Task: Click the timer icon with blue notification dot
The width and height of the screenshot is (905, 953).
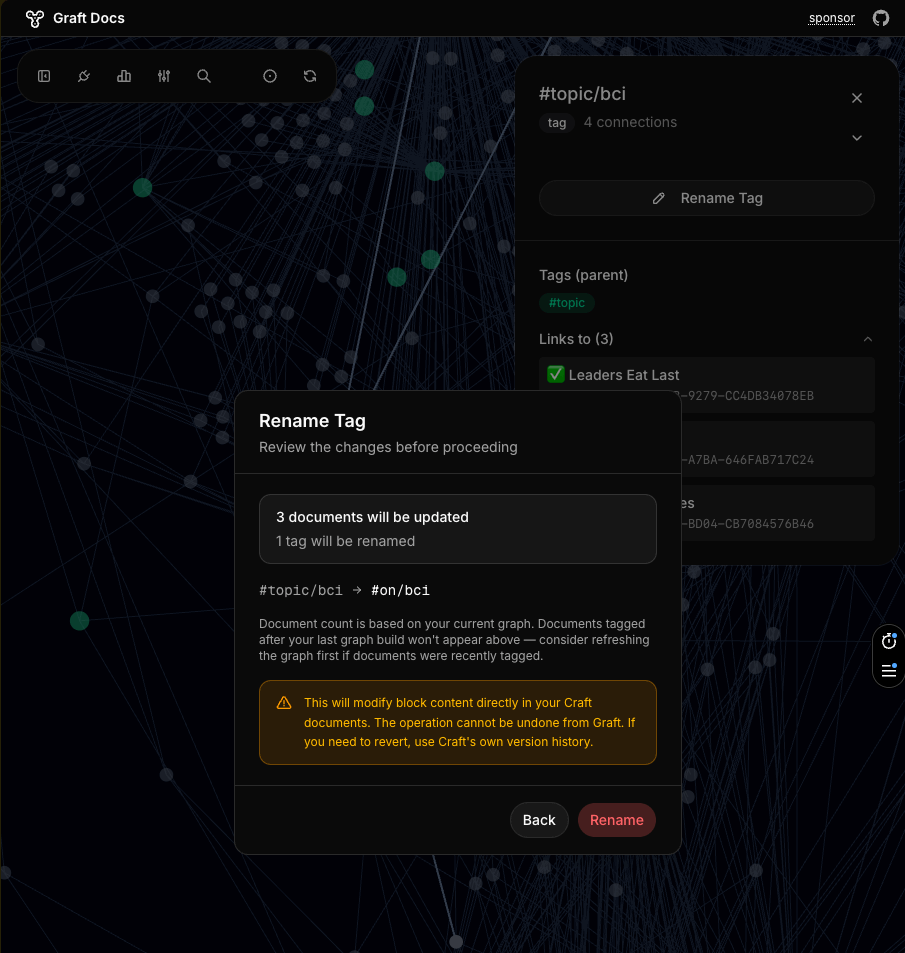Action: point(888,640)
